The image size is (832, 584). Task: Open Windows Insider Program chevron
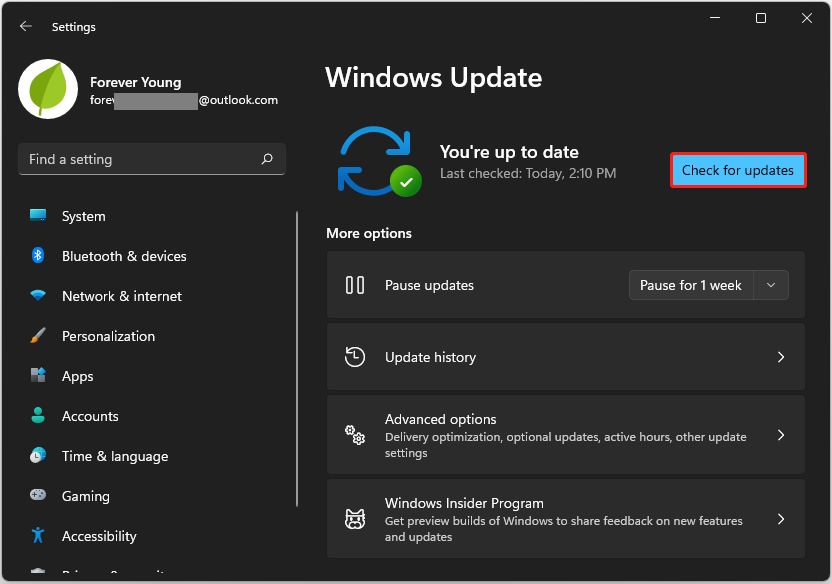point(781,519)
